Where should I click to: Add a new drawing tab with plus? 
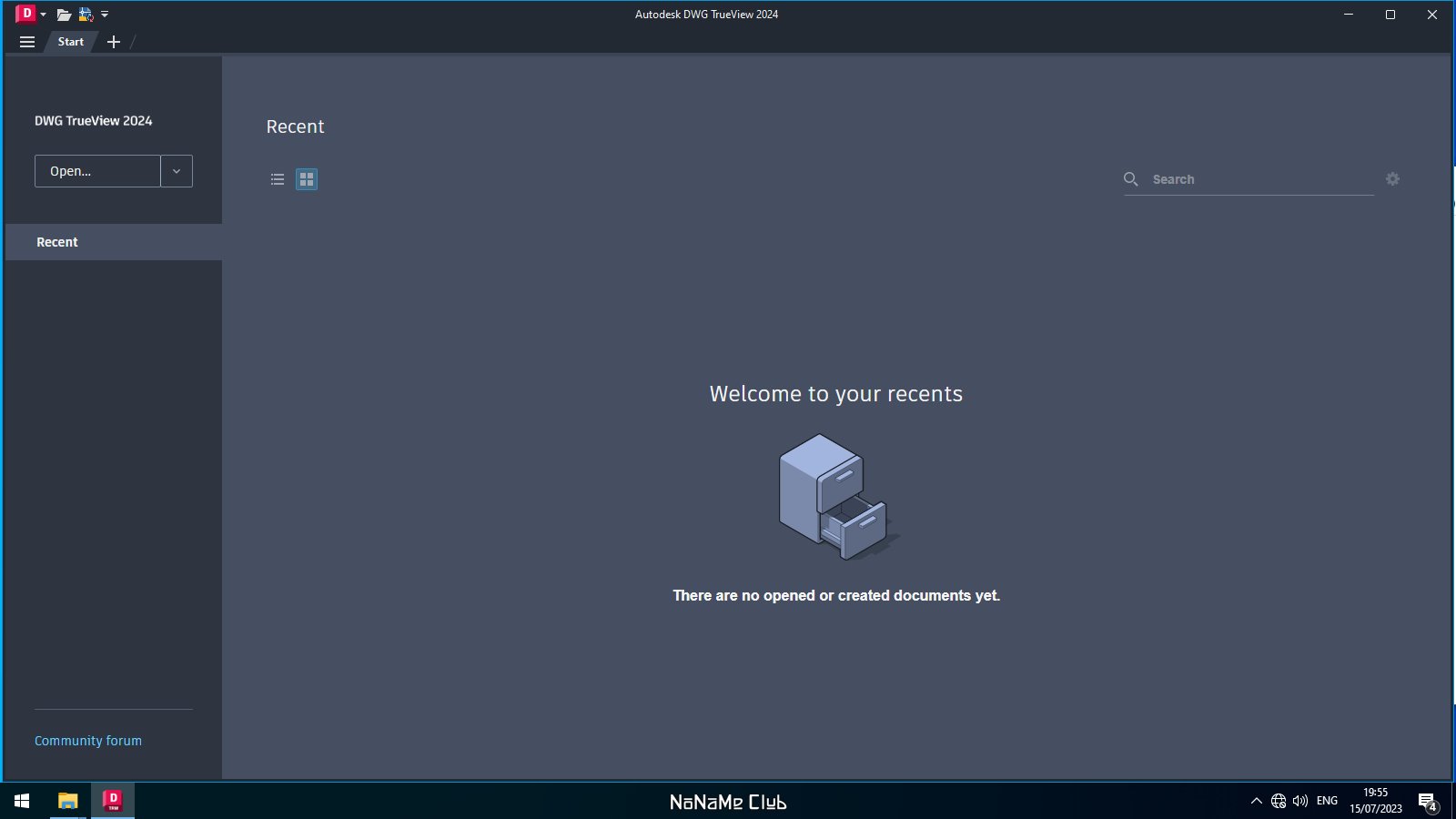[114, 42]
